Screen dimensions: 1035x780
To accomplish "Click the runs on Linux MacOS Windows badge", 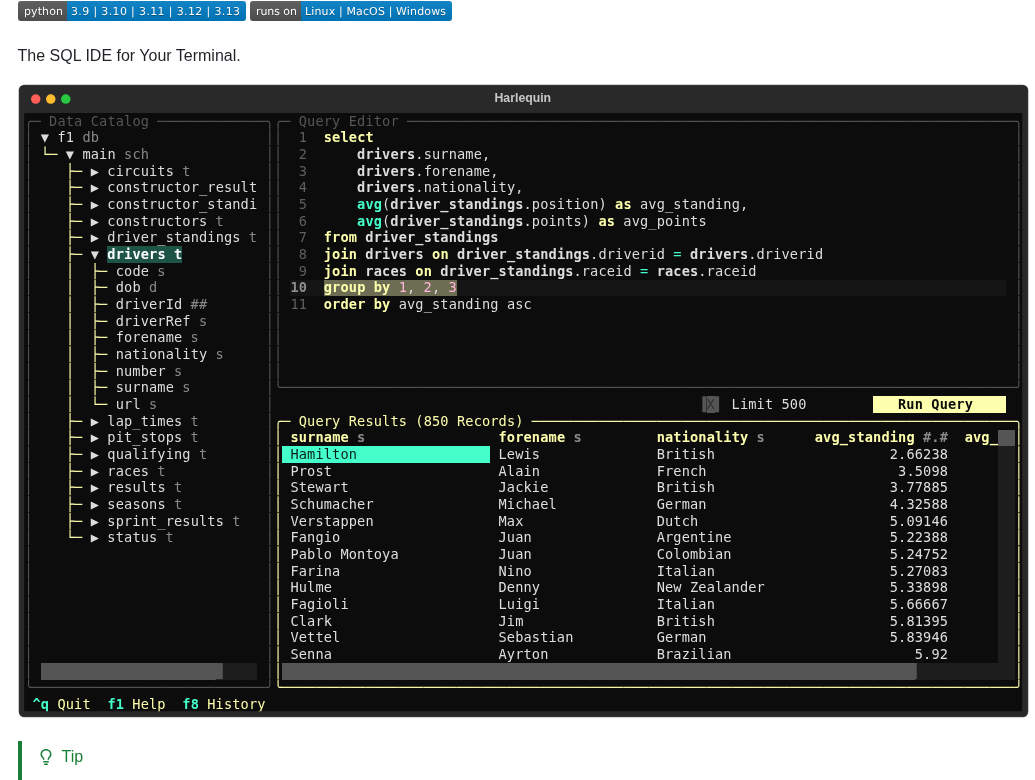I will tap(351, 11).
